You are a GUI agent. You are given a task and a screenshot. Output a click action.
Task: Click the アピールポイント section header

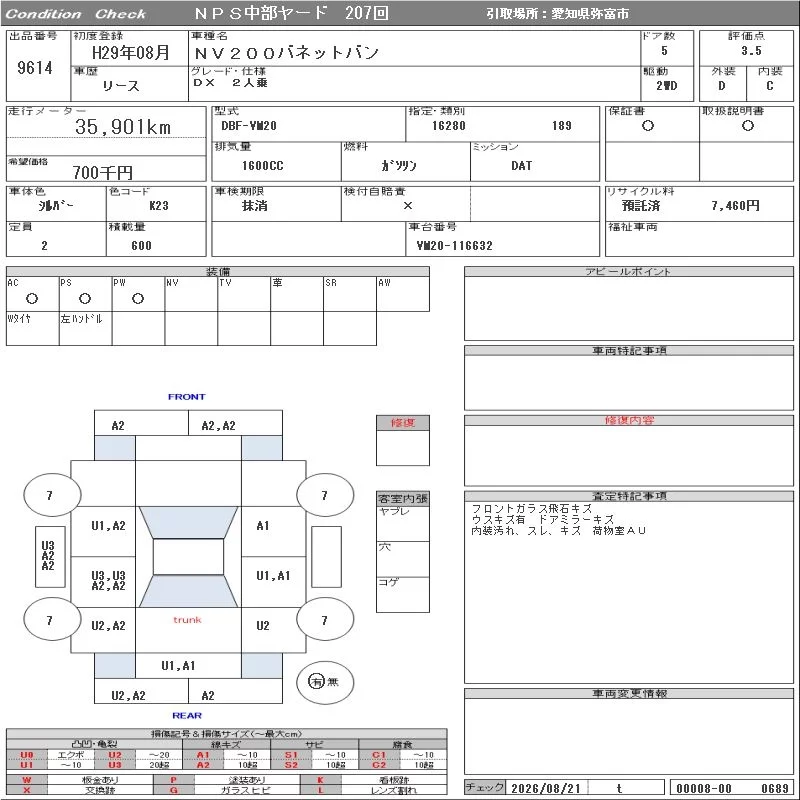pyautogui.click(x=629, y=271)
